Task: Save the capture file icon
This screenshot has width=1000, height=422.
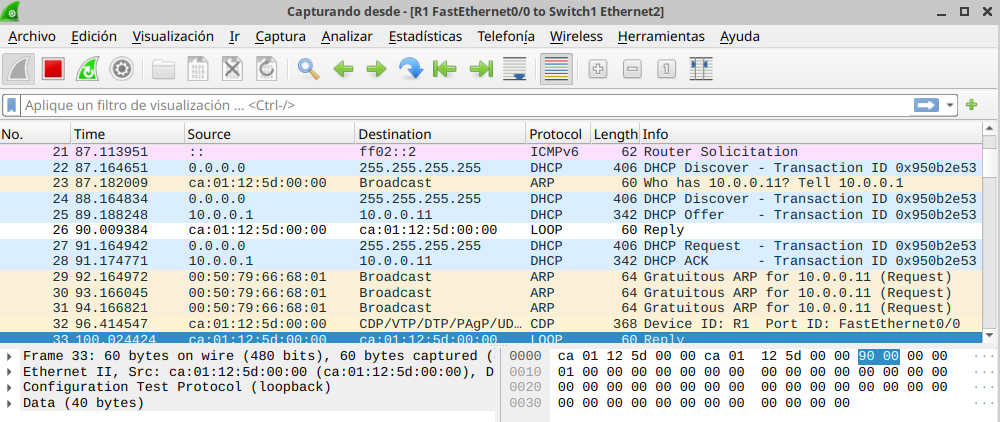Action: tap(198, 69)
